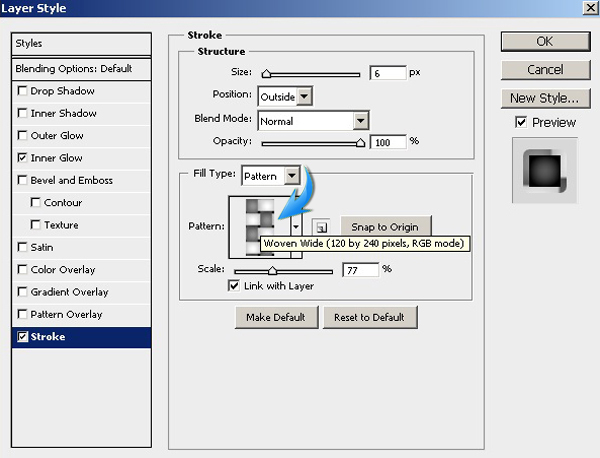Click the Size px input field
The width and height of the screenshot is (600, 458).
tap(387, 73)
